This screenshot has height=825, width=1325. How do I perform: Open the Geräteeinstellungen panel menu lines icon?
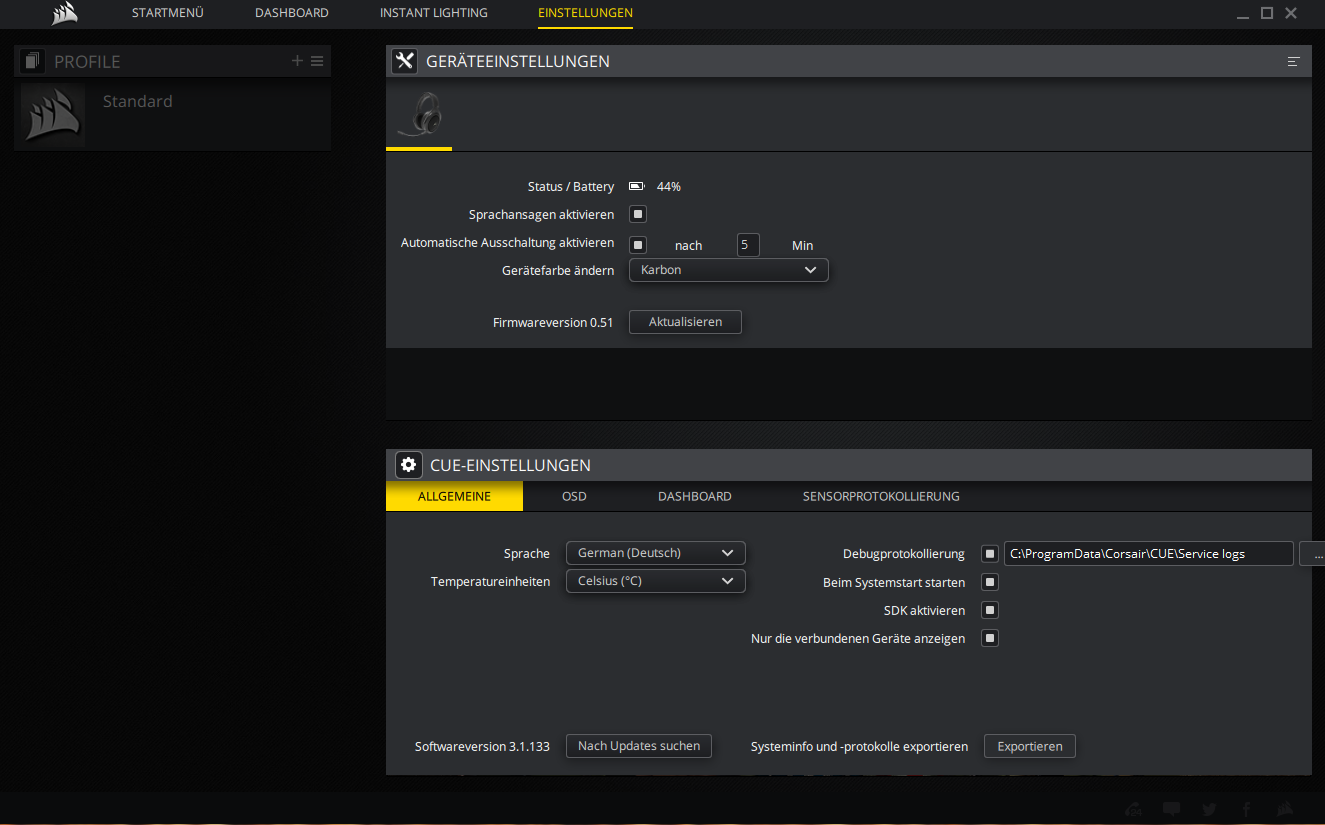1294,62
